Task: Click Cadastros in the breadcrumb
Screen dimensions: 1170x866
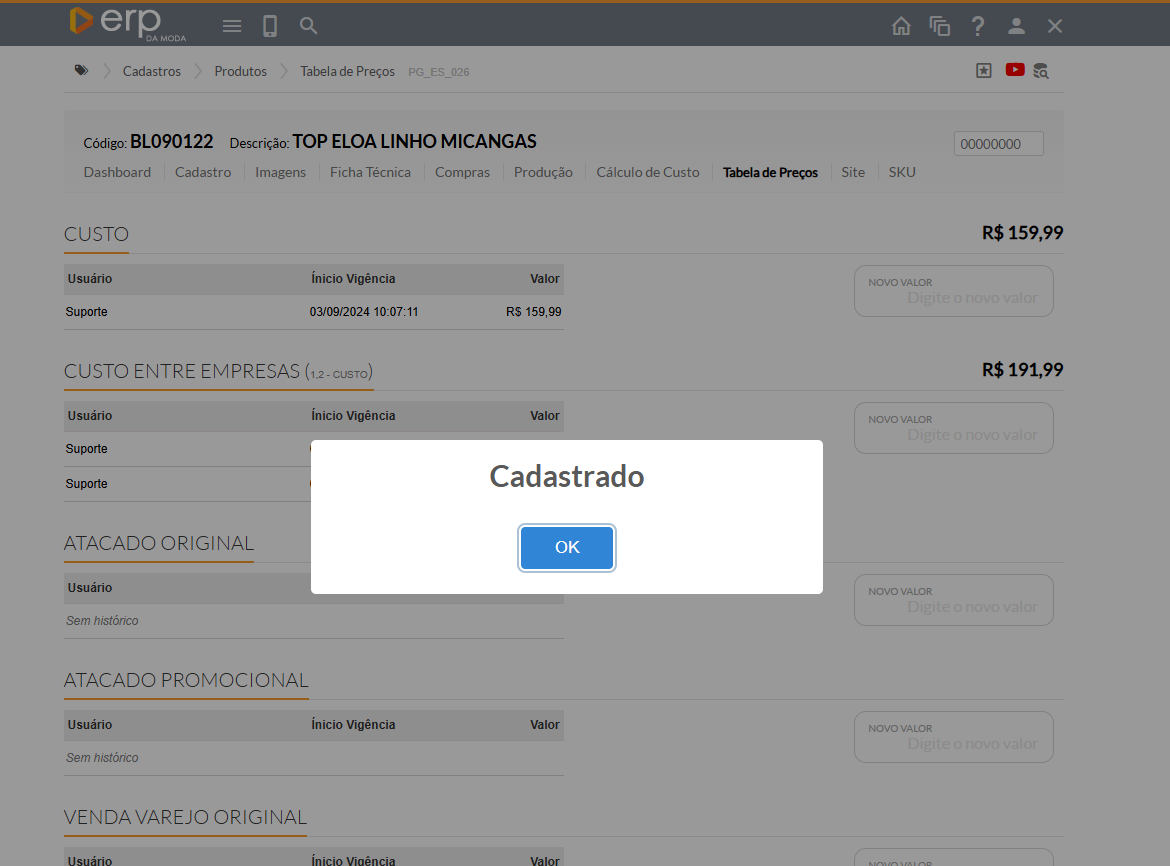Action: pyautogui.click(x=152, y=71)
